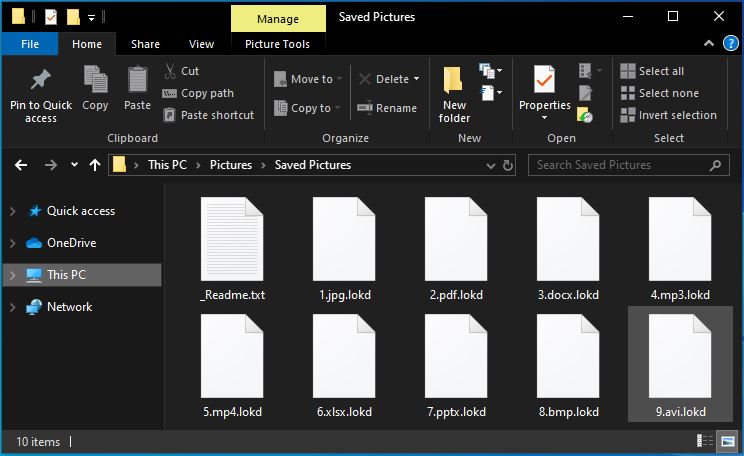Open the File tab

pyautogui.click(x=30, y=44)
